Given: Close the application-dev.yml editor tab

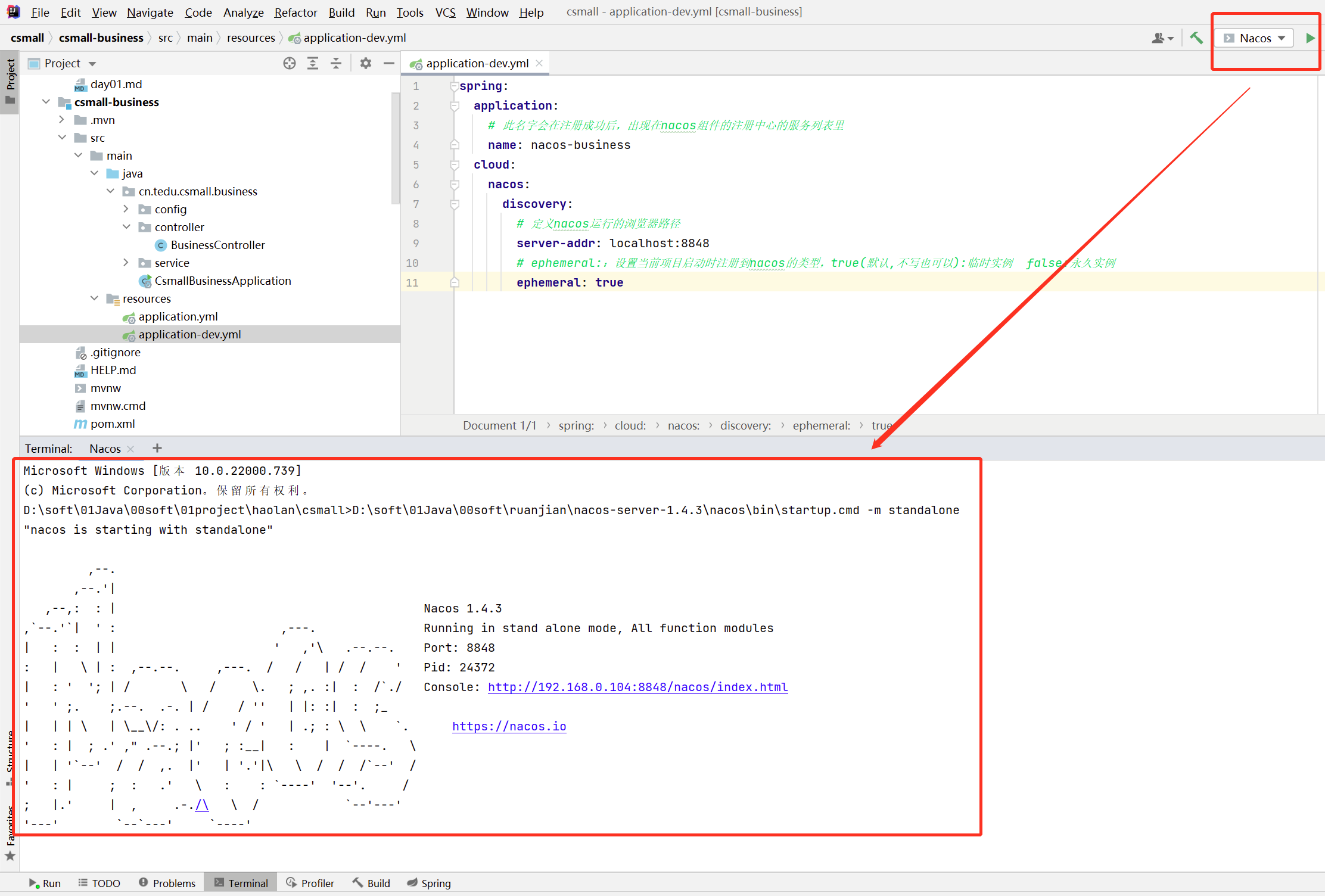Looking at the screenshot, I should tap(539, 63).
